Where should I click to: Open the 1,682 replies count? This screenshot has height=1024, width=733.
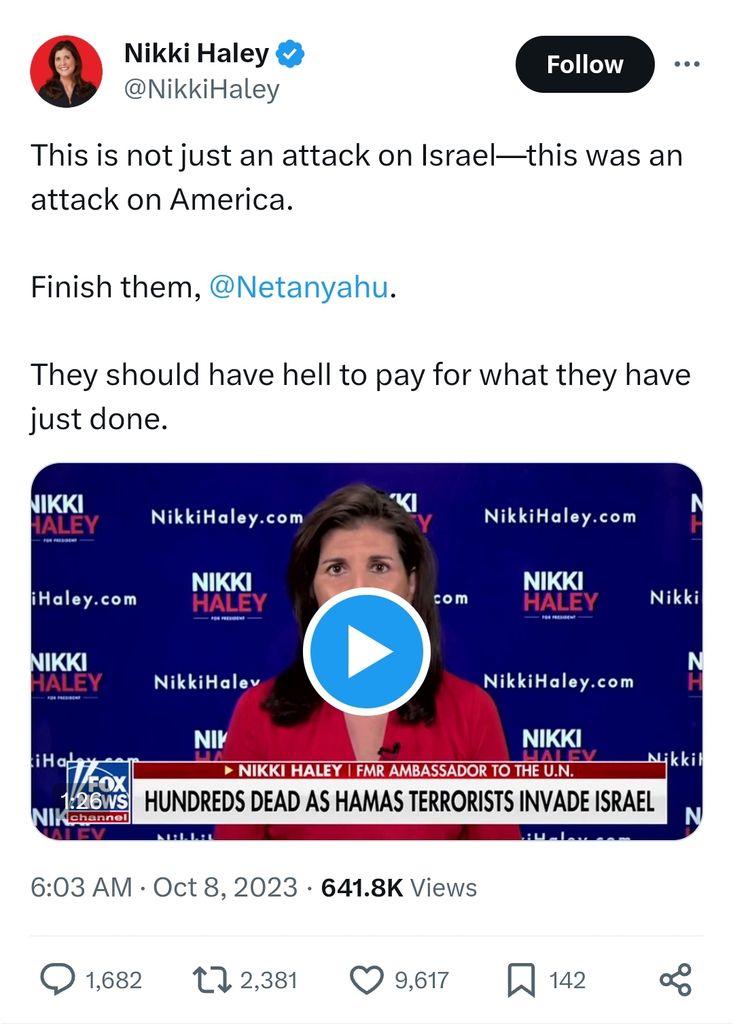coord(114,980)
